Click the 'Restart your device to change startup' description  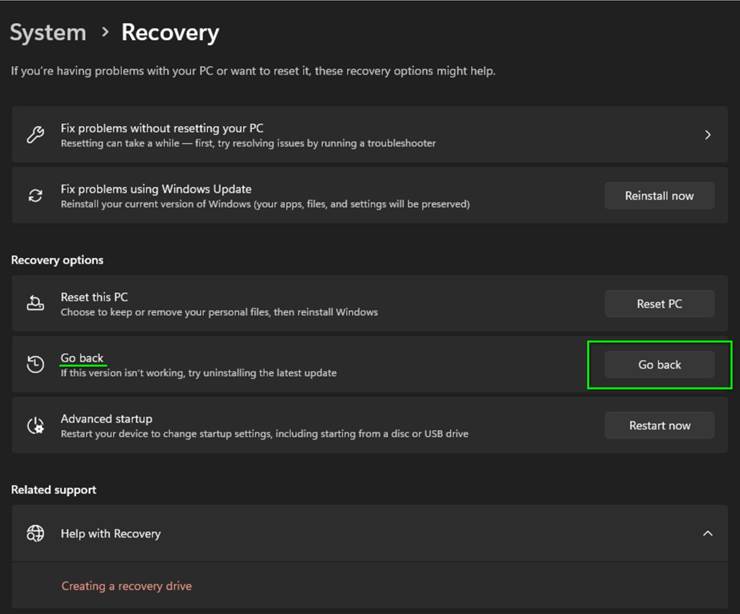(x=264, y=433)
